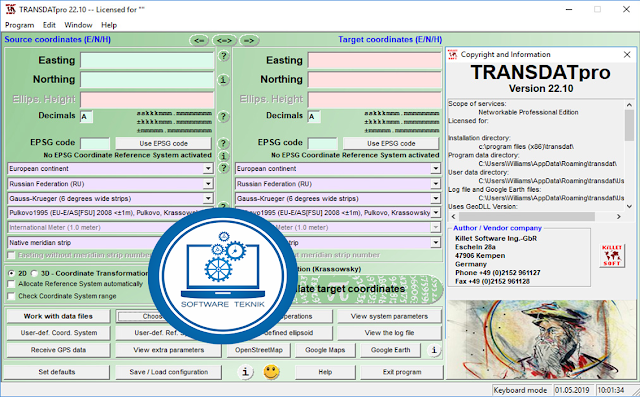The image size is (640, 397).
Task: Click Keyboard mode in status bar
Action: pyautogui.click(x=520, y=390)
